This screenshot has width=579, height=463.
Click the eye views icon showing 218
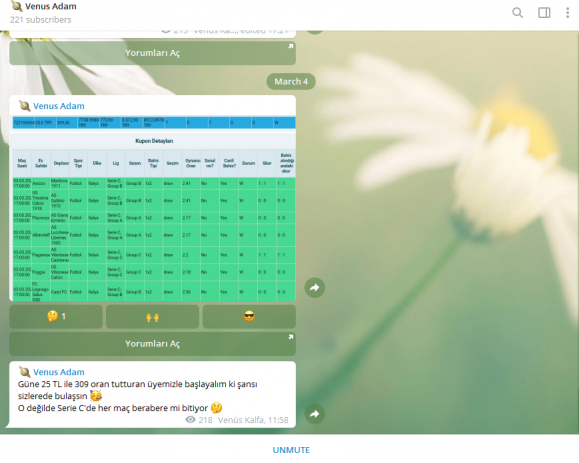[x=190, y=420]
